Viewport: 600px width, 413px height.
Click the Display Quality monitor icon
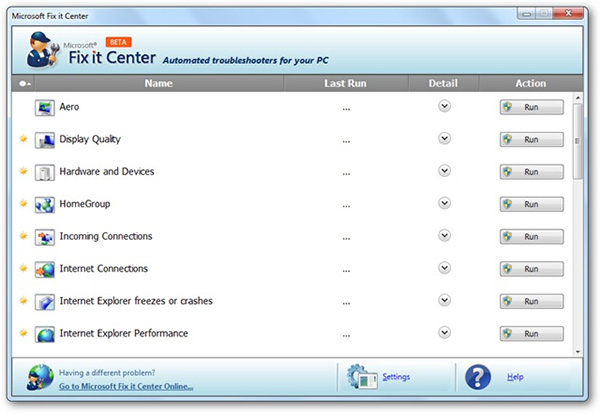(45, 139)
